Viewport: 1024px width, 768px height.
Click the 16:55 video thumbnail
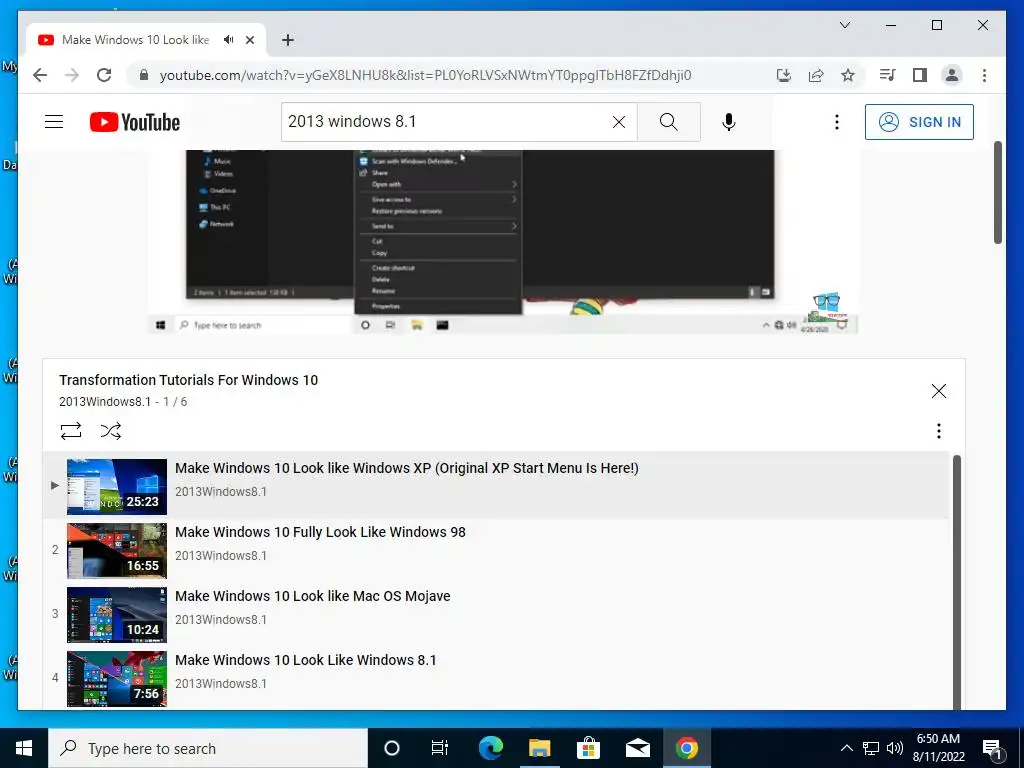[117, 551]
